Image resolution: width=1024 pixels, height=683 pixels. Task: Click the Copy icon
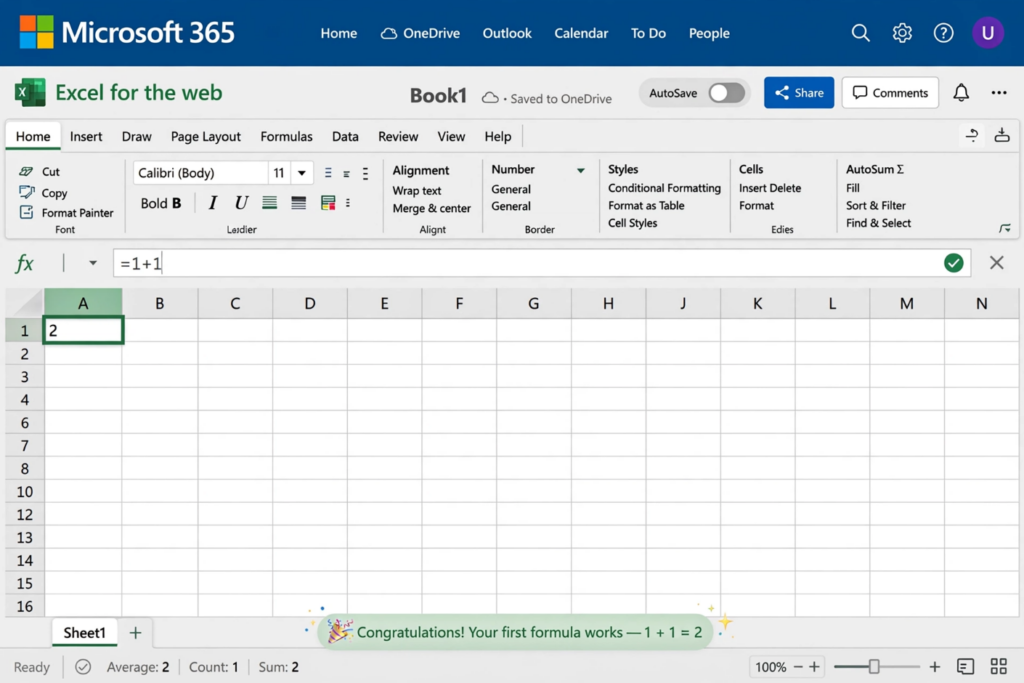point(26,192)
